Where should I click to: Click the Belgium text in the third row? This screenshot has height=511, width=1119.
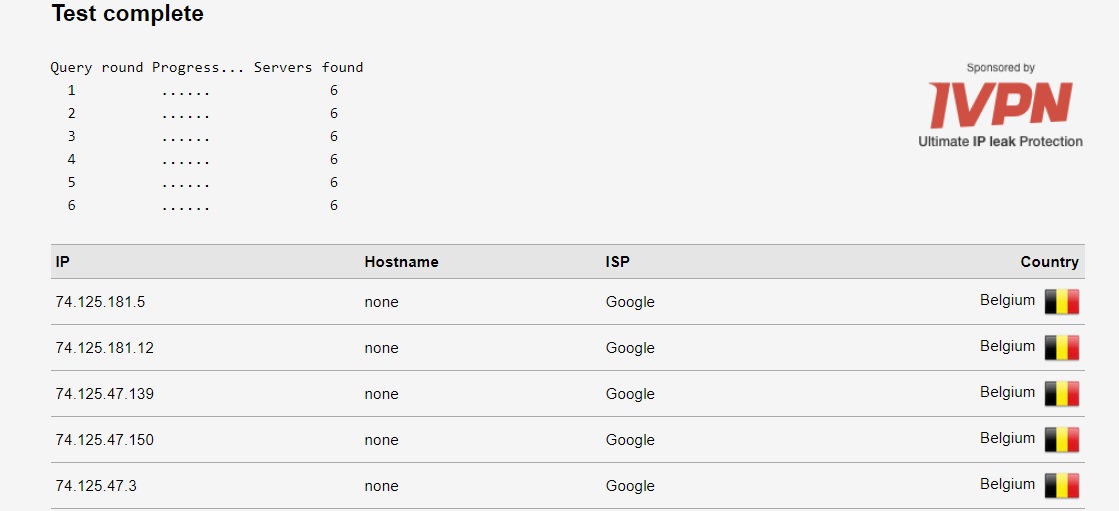click(1007, 392)
